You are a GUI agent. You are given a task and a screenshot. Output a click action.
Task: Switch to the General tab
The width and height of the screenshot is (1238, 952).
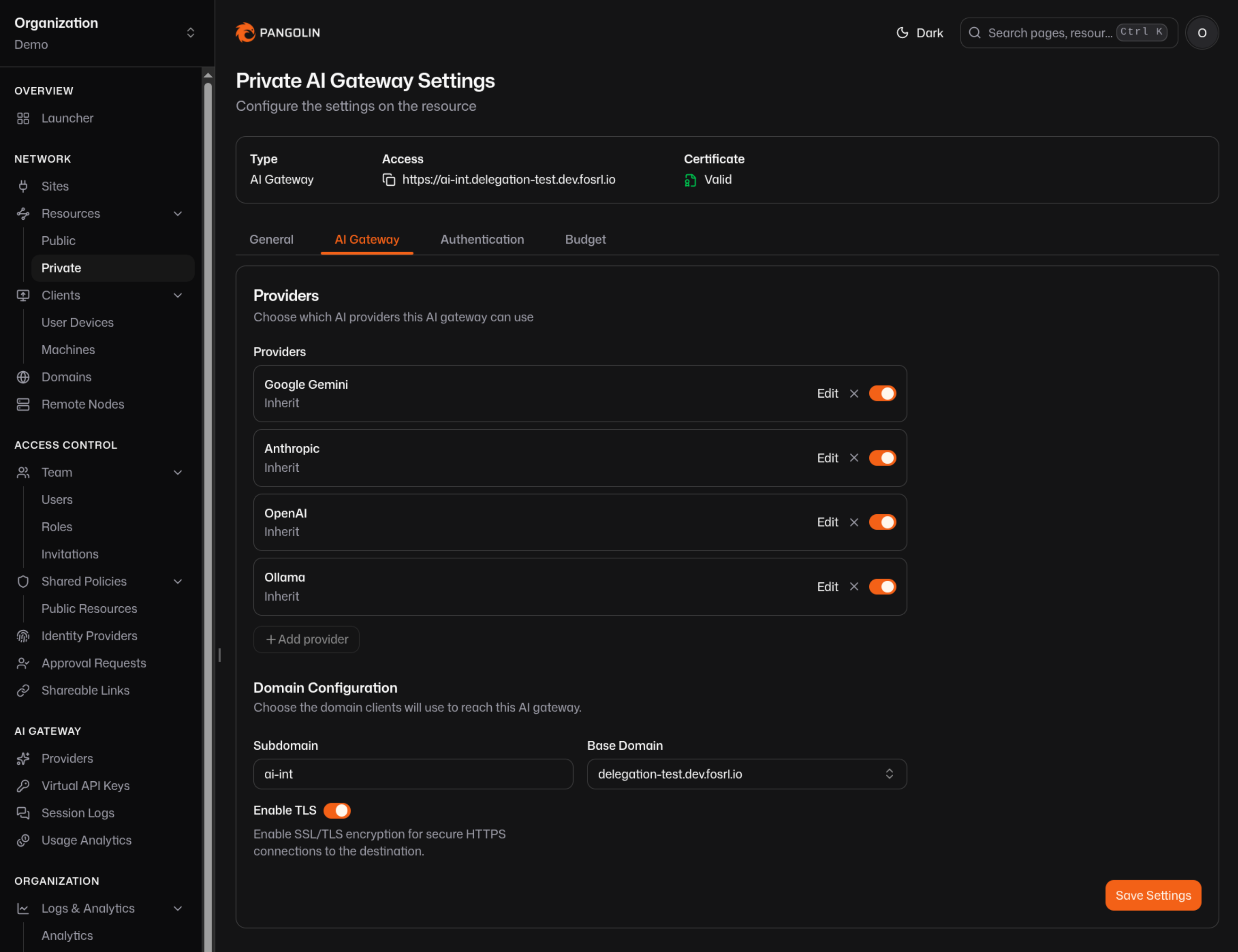(271, 240)
